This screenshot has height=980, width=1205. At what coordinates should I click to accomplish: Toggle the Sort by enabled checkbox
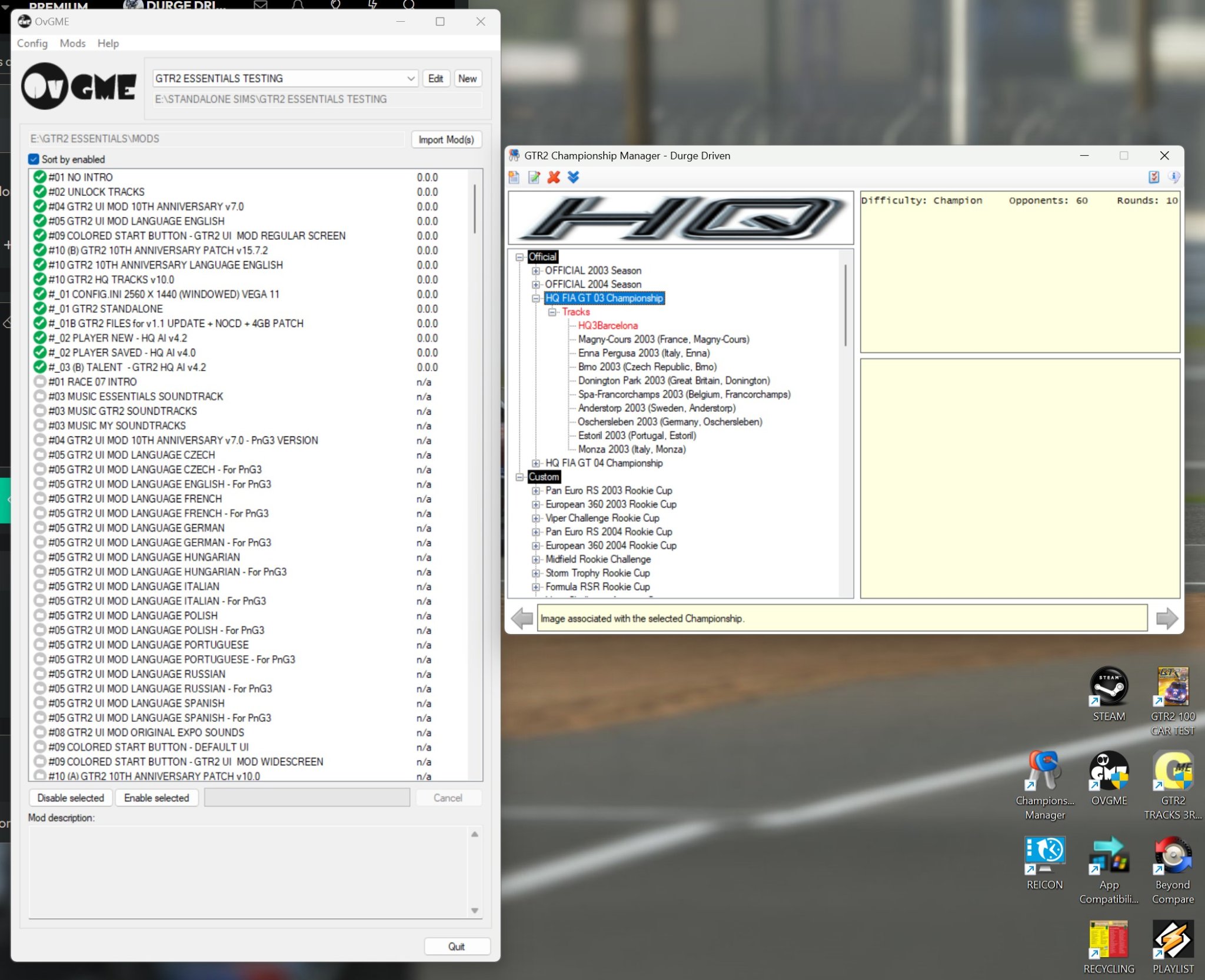tap(34, 159)
